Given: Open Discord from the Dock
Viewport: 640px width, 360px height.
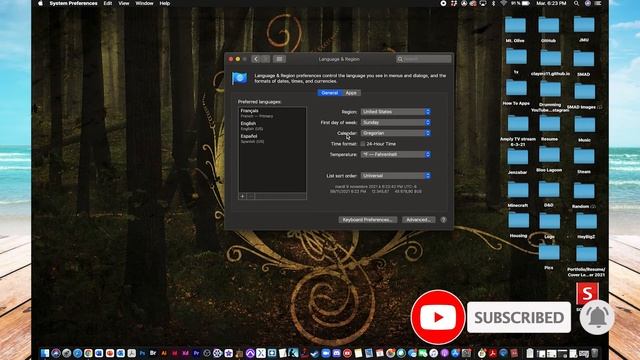Looking at the screenshot, I should [337, 353].
